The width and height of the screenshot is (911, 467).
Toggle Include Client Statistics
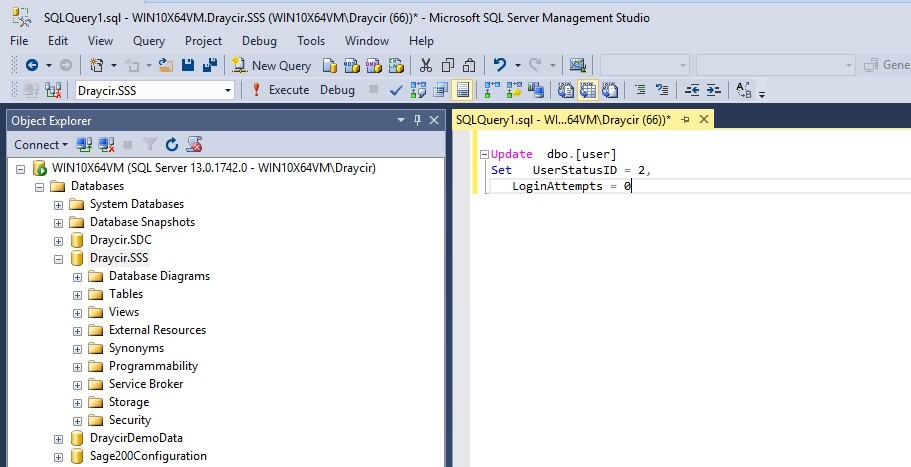pos(536,90)
